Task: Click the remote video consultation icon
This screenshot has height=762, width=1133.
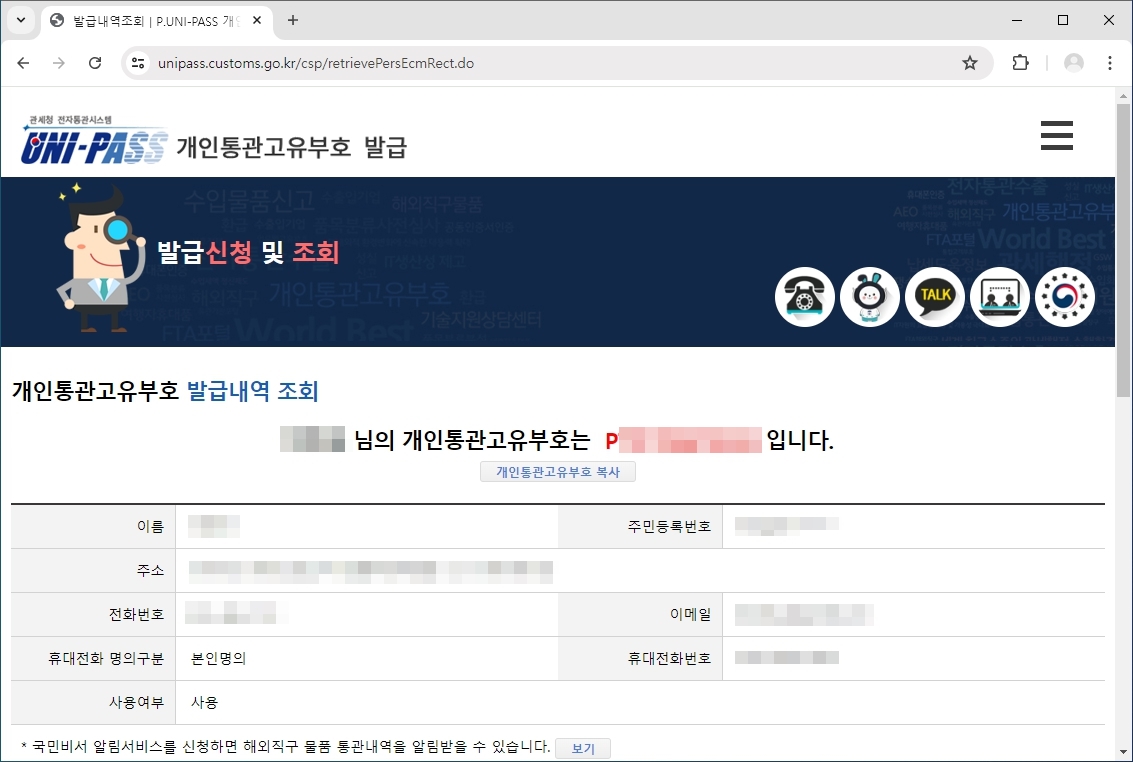Action: [x=1000, y=297]
